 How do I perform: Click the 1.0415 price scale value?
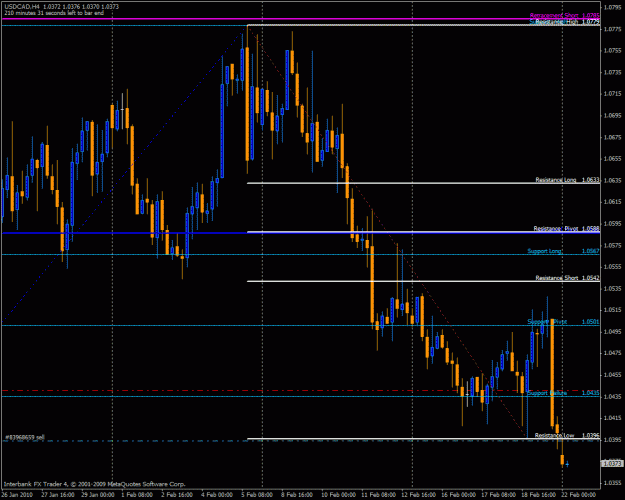coord(612,418)
